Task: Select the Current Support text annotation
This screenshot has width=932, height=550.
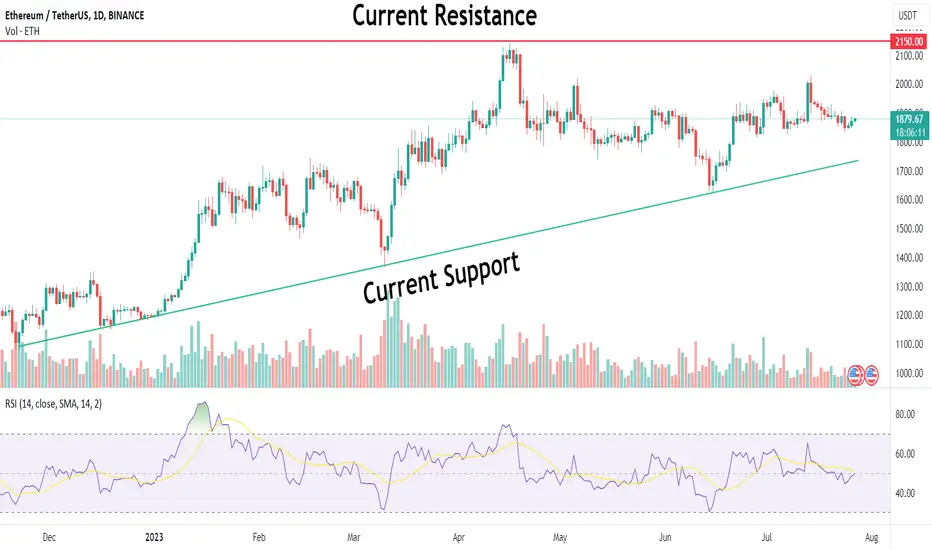Action: (441, 278)
